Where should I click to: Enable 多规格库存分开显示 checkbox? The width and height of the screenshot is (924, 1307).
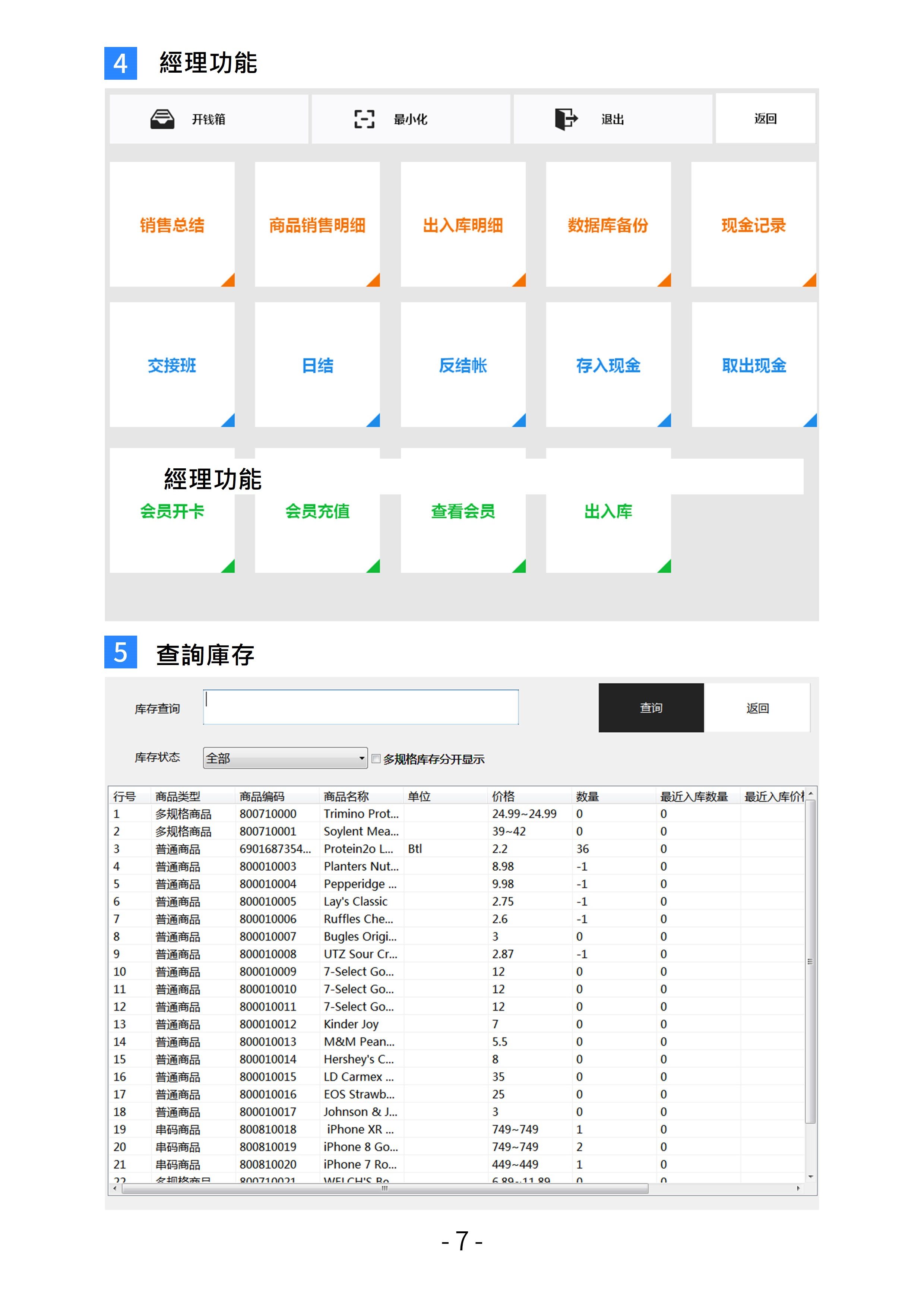click(376, 758)
